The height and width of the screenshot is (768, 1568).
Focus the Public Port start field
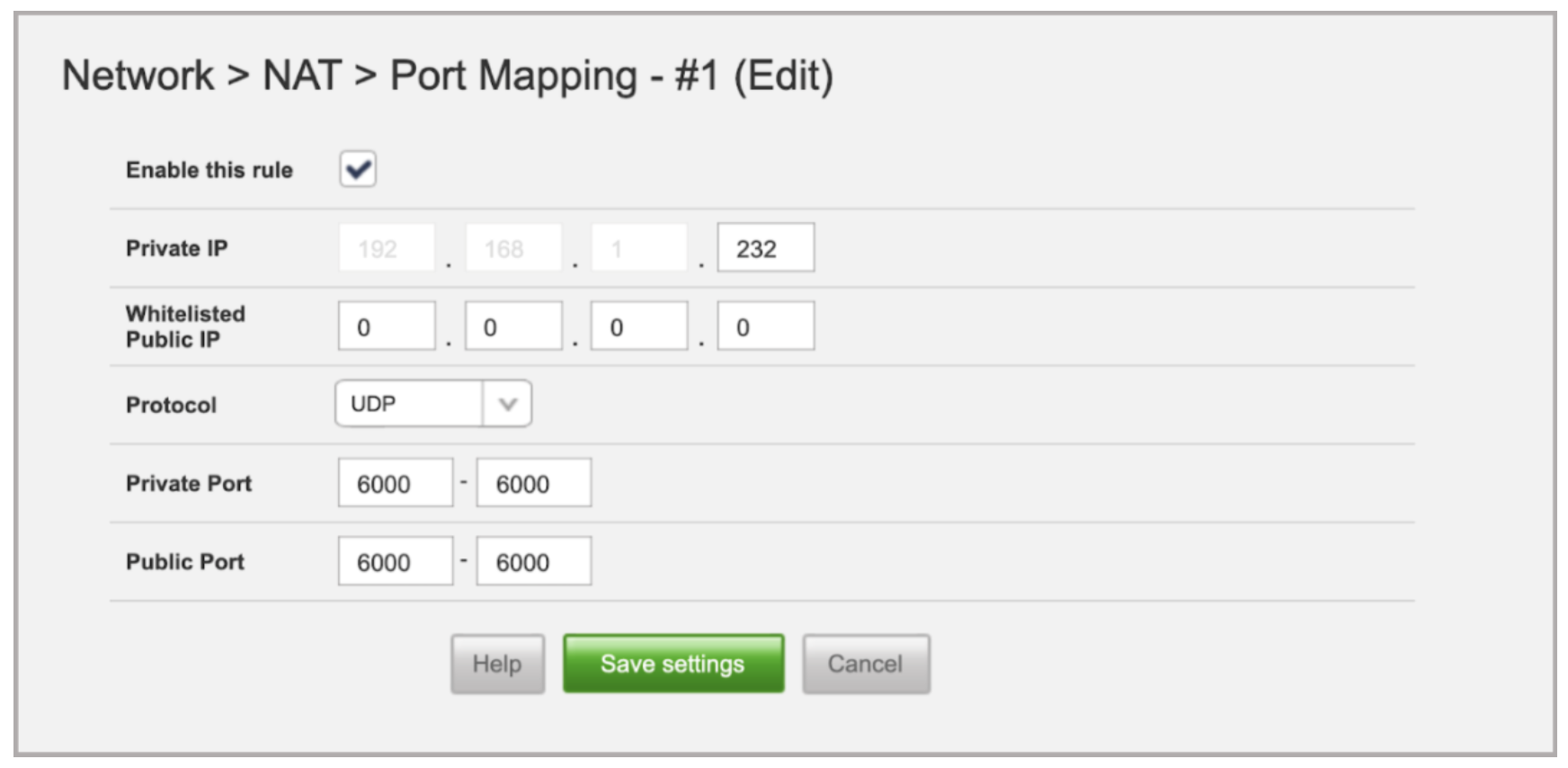tap(395, 561)
